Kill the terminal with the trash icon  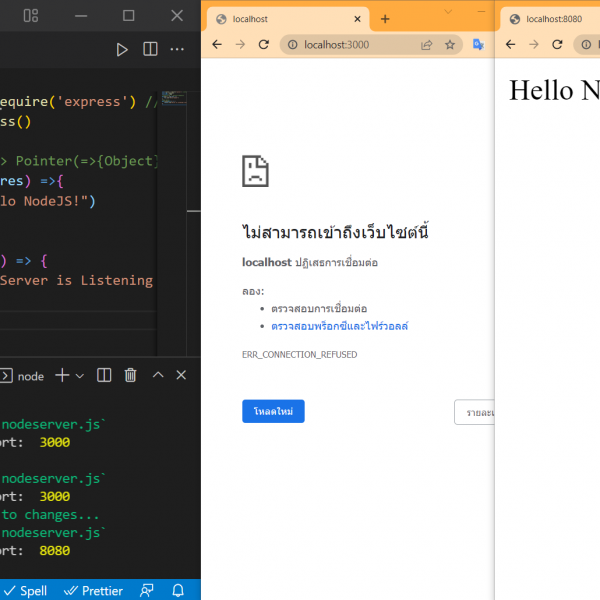130,375
